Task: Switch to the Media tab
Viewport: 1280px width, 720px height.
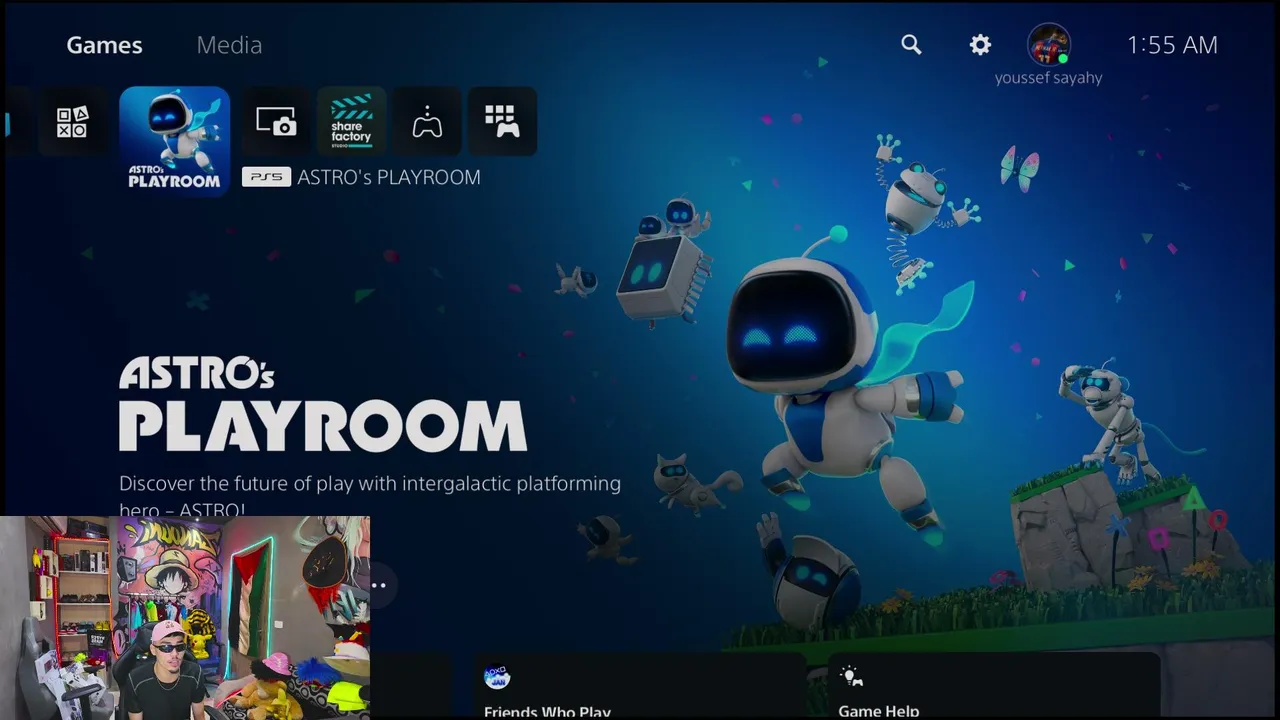Action: click(x=229, y=45)
